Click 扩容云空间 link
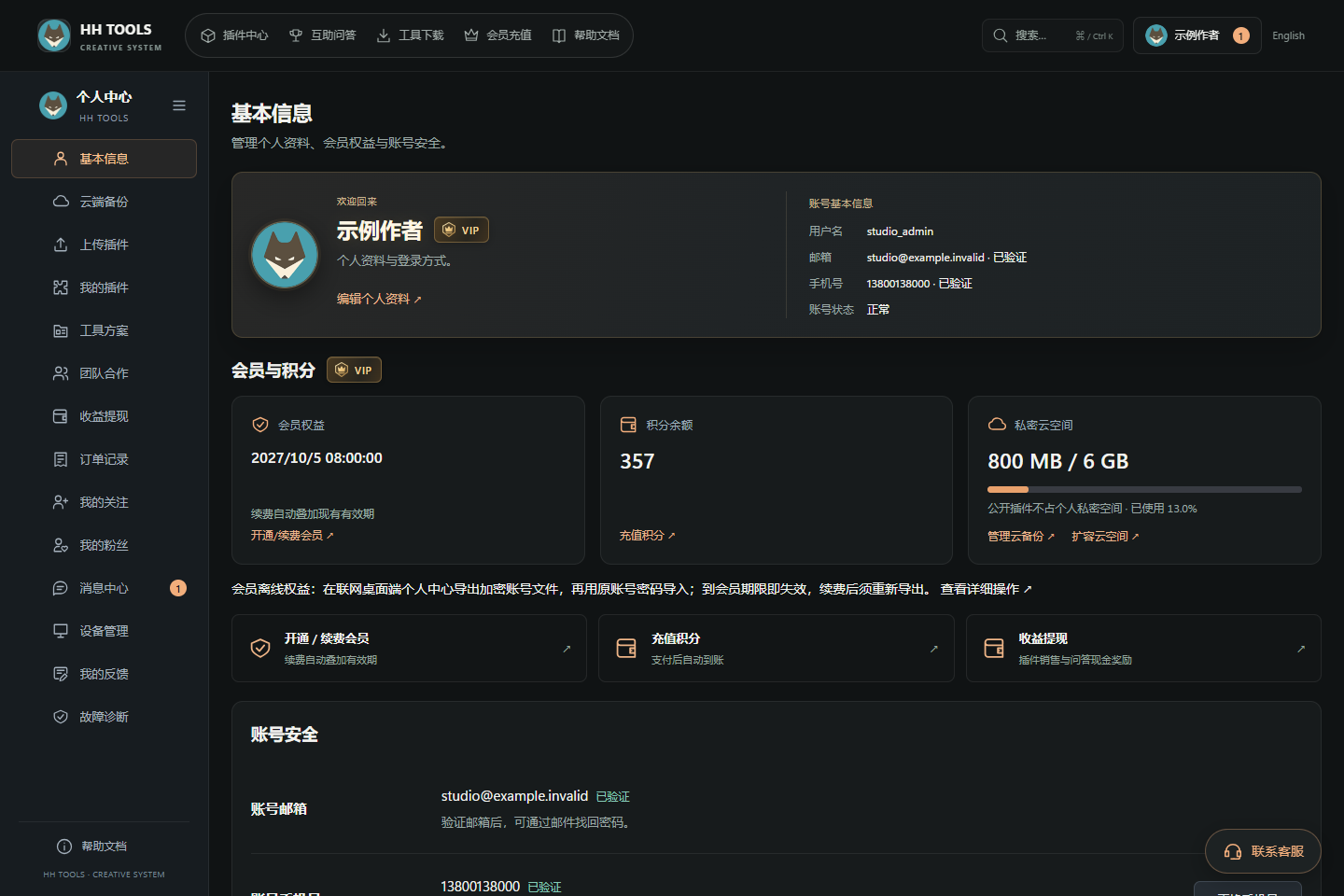The width and height of the screenshot is (1344, 896). [x=1105, y=537]
